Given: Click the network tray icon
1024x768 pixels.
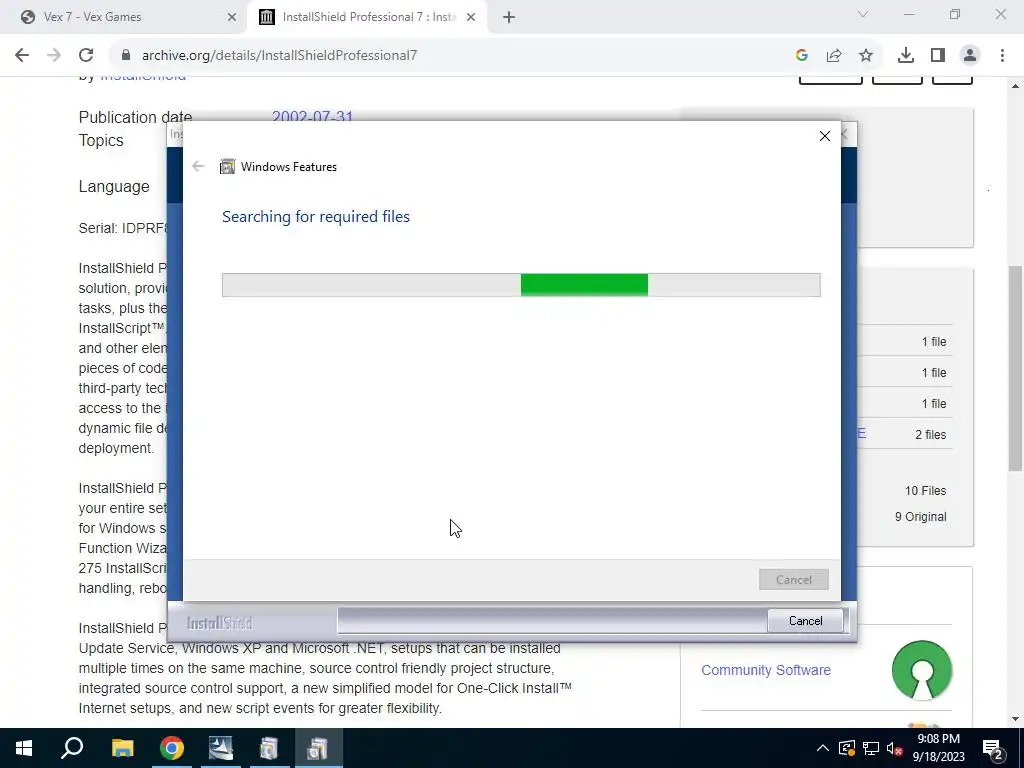Looking at the screenshot, I should coord(871,748).
